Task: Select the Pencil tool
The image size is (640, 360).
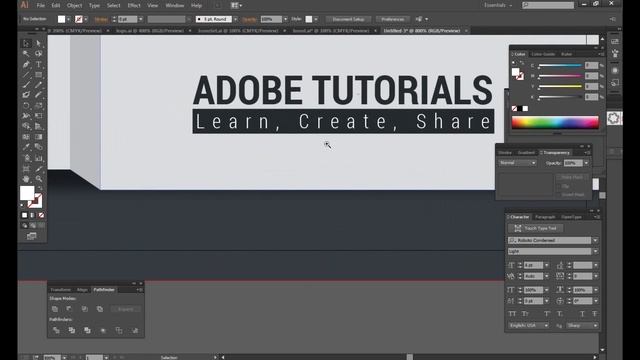Action: coord(39,85)
